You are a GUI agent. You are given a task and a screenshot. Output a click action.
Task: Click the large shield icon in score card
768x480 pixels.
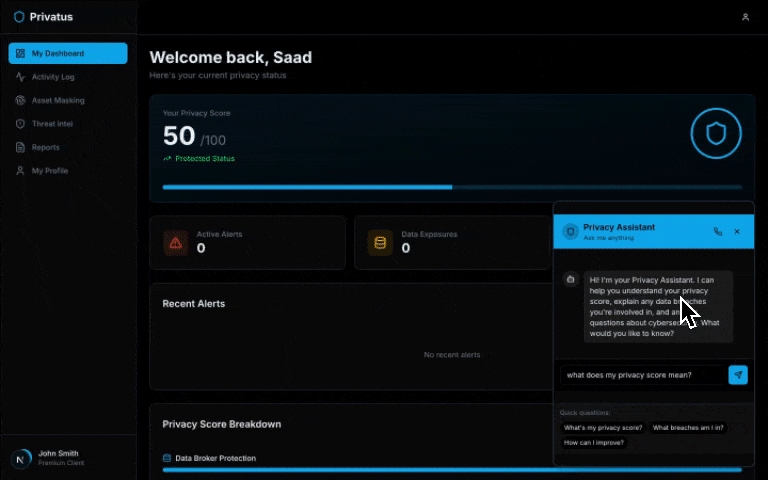pyautogui.click(x=716, y=134)
